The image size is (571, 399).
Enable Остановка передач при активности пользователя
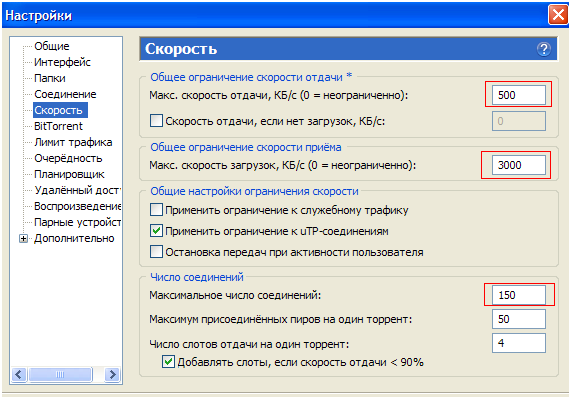click(x=156, y=252)
